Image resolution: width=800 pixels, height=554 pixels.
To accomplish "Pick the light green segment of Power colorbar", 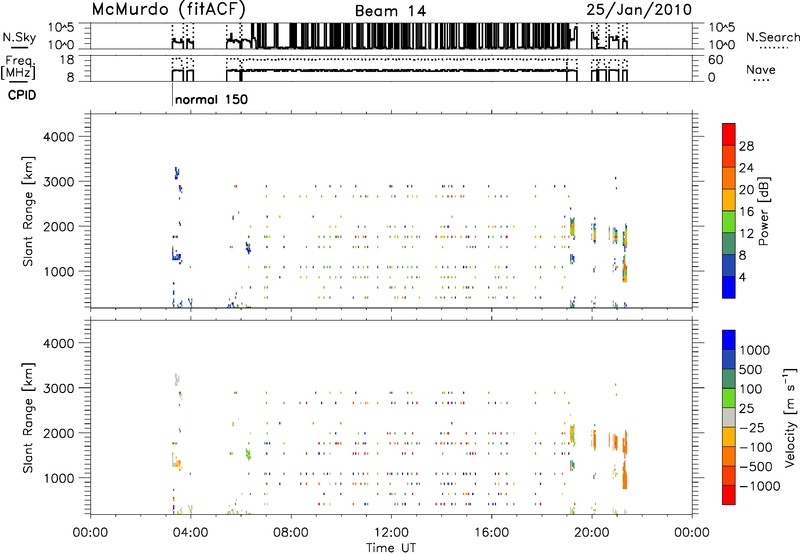I will coord(729,222).
